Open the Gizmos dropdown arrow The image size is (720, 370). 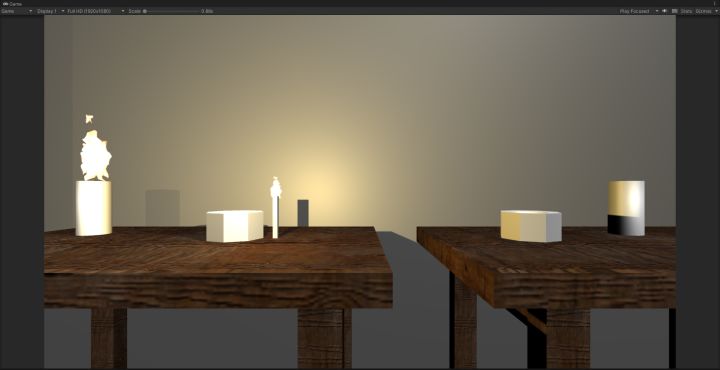pos(716,11)
